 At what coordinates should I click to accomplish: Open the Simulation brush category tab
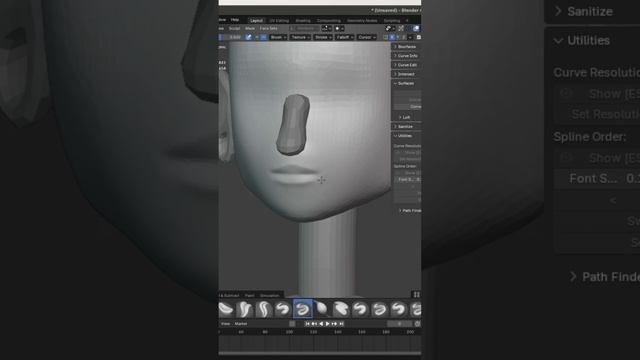[x=269, y=295]
